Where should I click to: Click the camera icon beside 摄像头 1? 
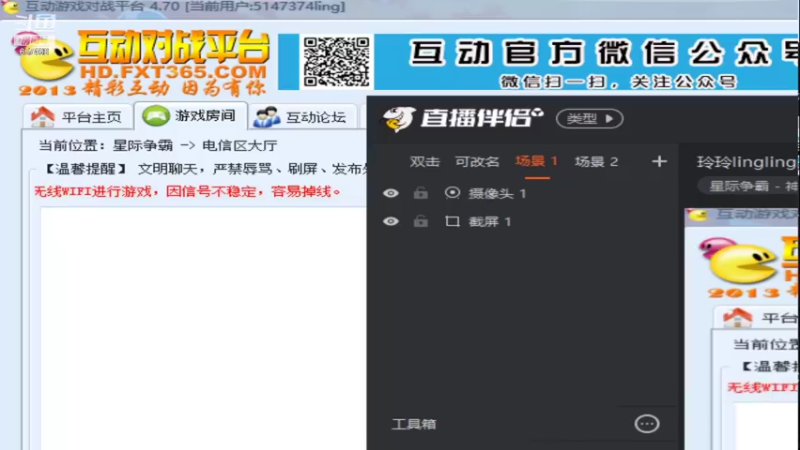452,193
